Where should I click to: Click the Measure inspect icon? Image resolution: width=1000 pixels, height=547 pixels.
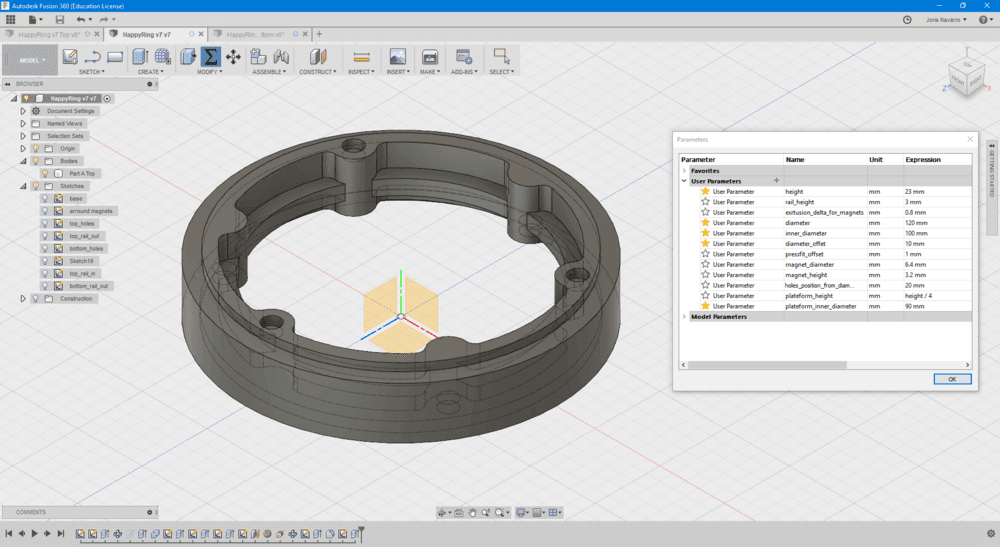pyautogui.click(x=361, y=57)
